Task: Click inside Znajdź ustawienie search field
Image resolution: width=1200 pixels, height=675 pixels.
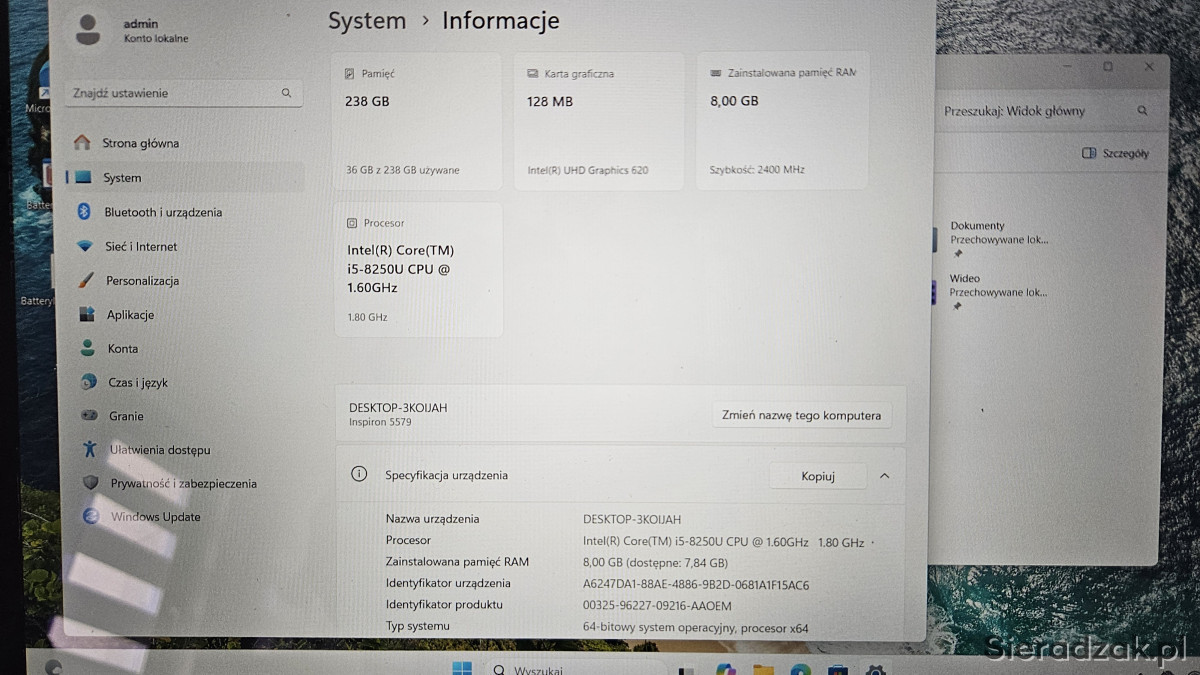Action: coord(184,93)
